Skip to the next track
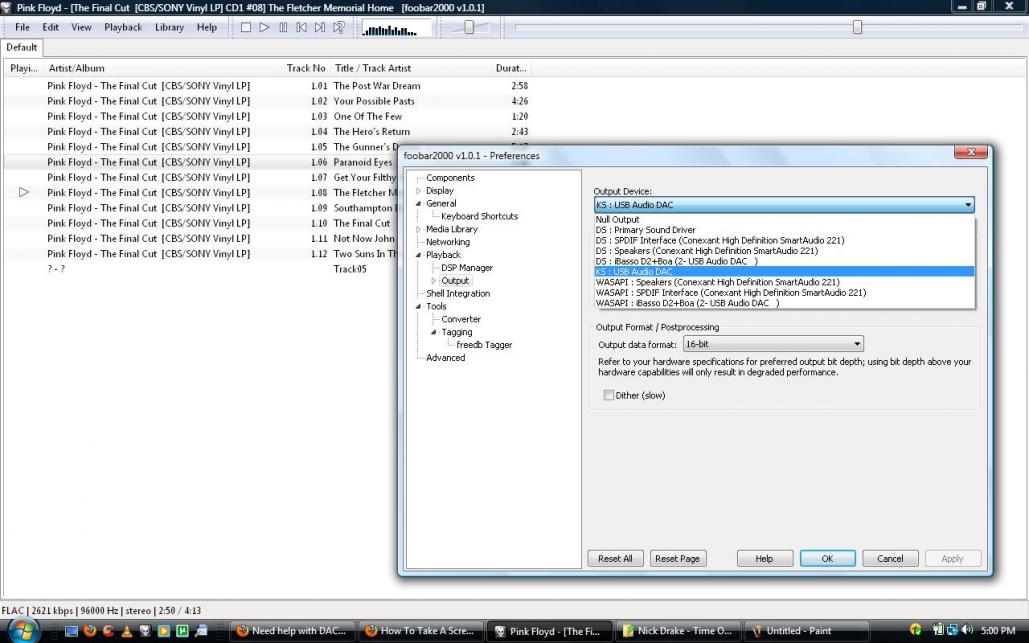The width and height of the screenshot is (1029, 643). coord(320,27)
